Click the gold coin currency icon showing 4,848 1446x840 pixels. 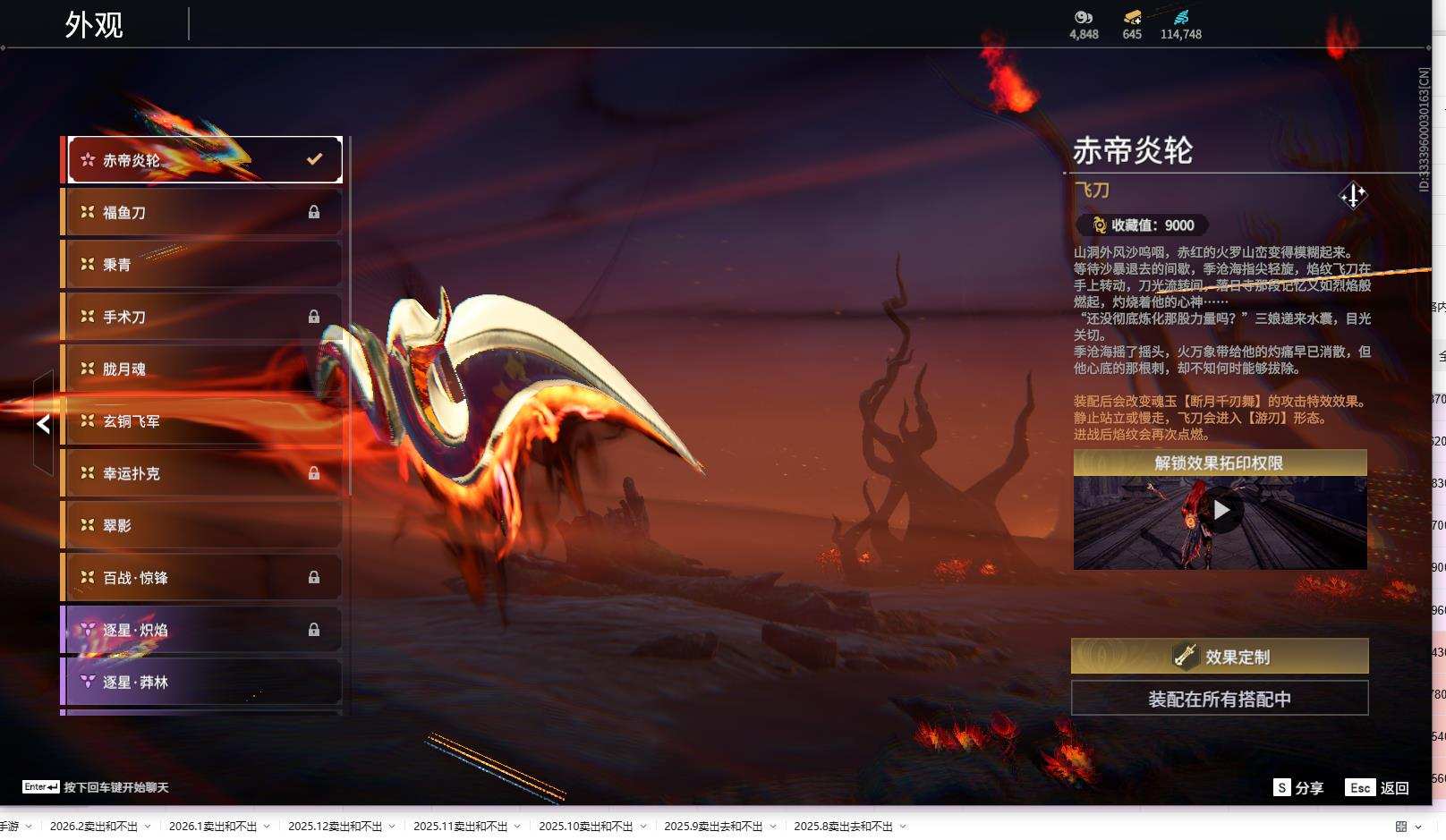pos(1083,19)
